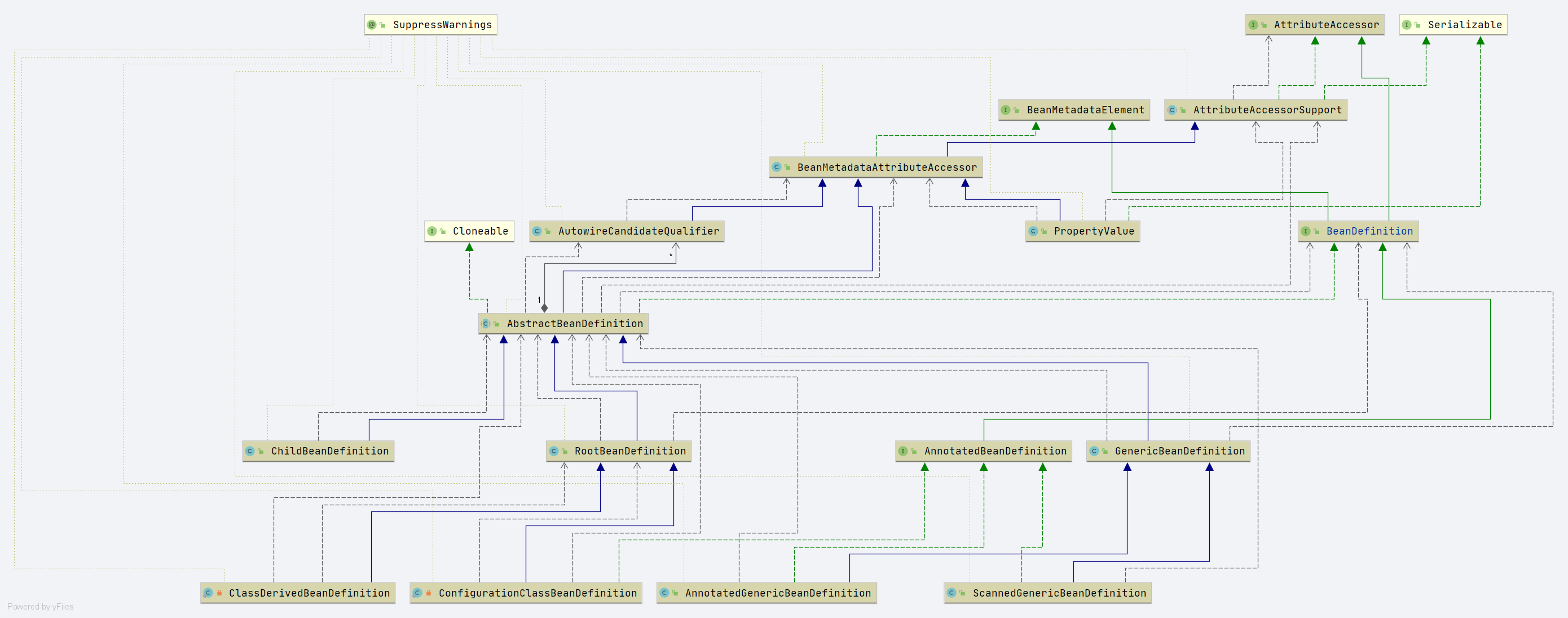
Task: Select the BeanMetadataAttributeAccessor class node
Action: [x=886, y=167]
